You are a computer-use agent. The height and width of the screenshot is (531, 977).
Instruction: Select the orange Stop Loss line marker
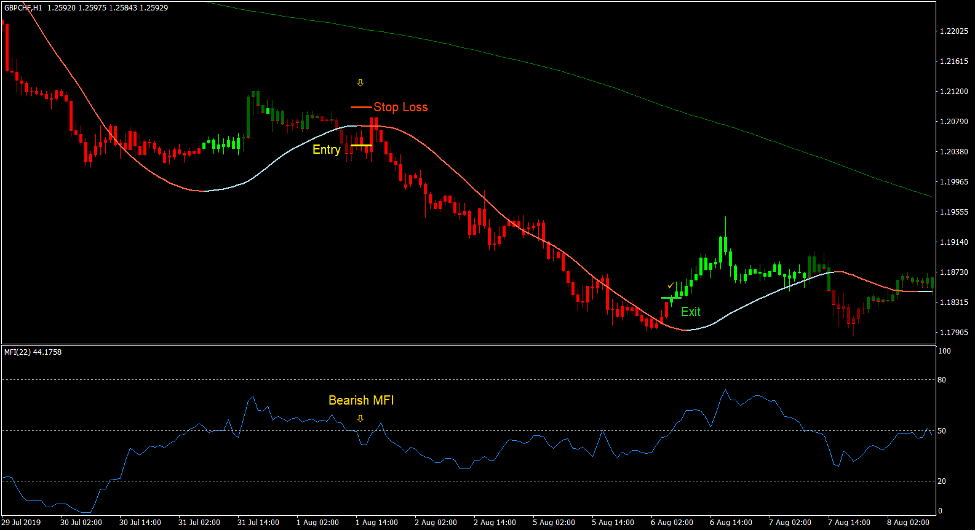point(361,107)
